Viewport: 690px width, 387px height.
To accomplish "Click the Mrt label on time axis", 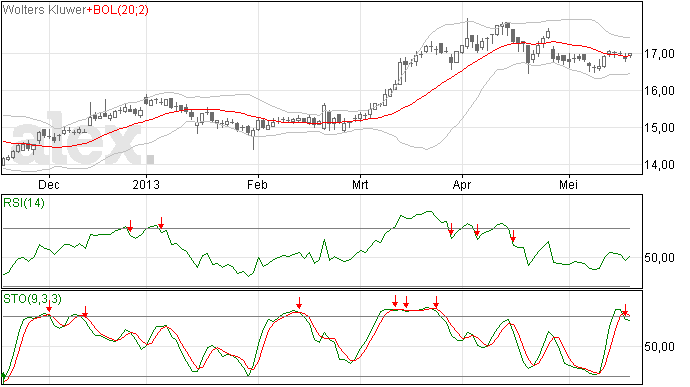I will point(360,184).
